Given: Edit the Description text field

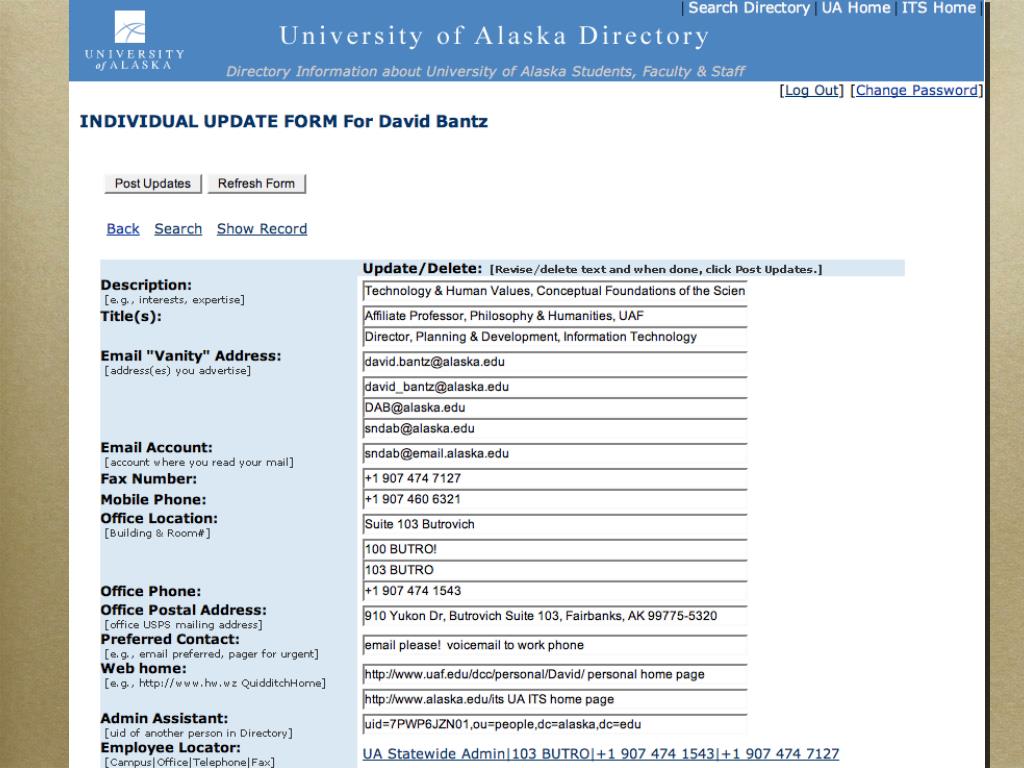Looking at the screenshot, I should coord(554,291).
